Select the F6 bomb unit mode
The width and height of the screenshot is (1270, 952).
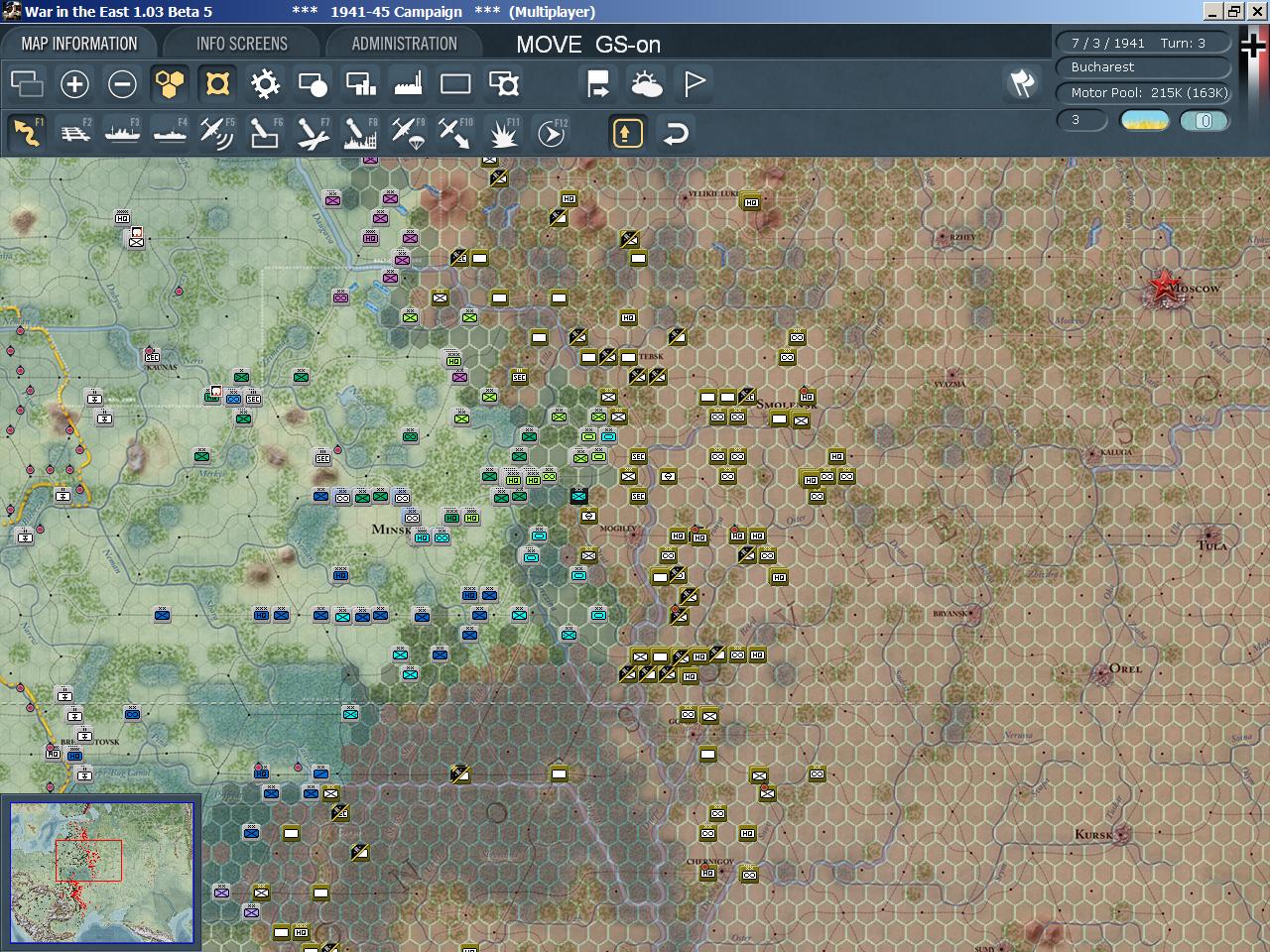click(x=265, y=133)
